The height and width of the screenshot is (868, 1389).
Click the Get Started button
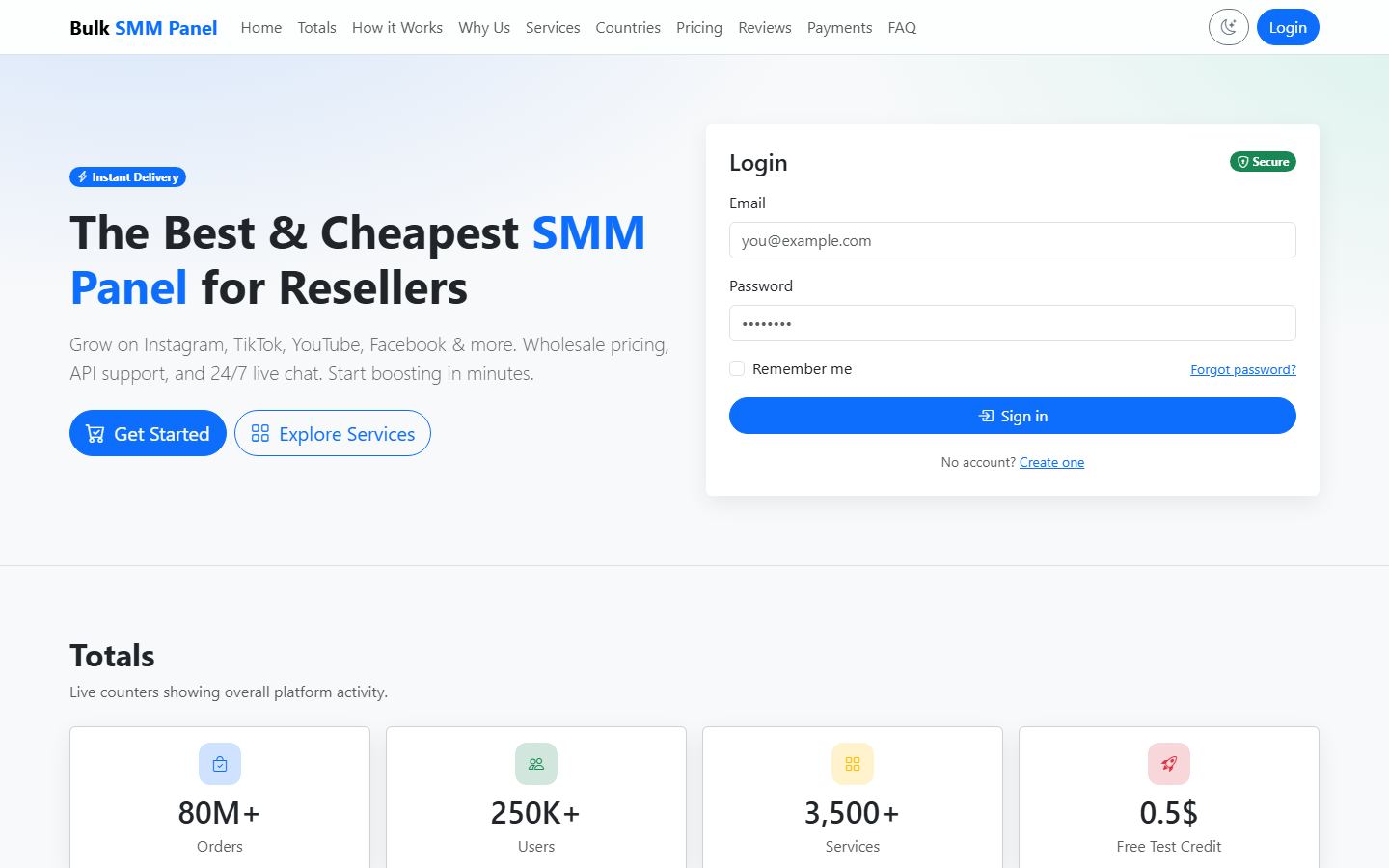148,434
